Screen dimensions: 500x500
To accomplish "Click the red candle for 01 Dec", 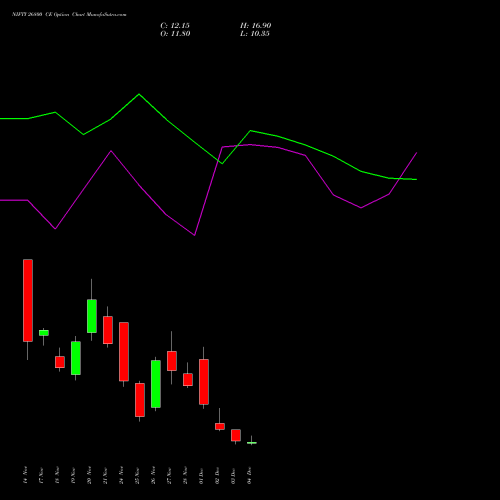I will pyautogui.click(x=204, y=382).
